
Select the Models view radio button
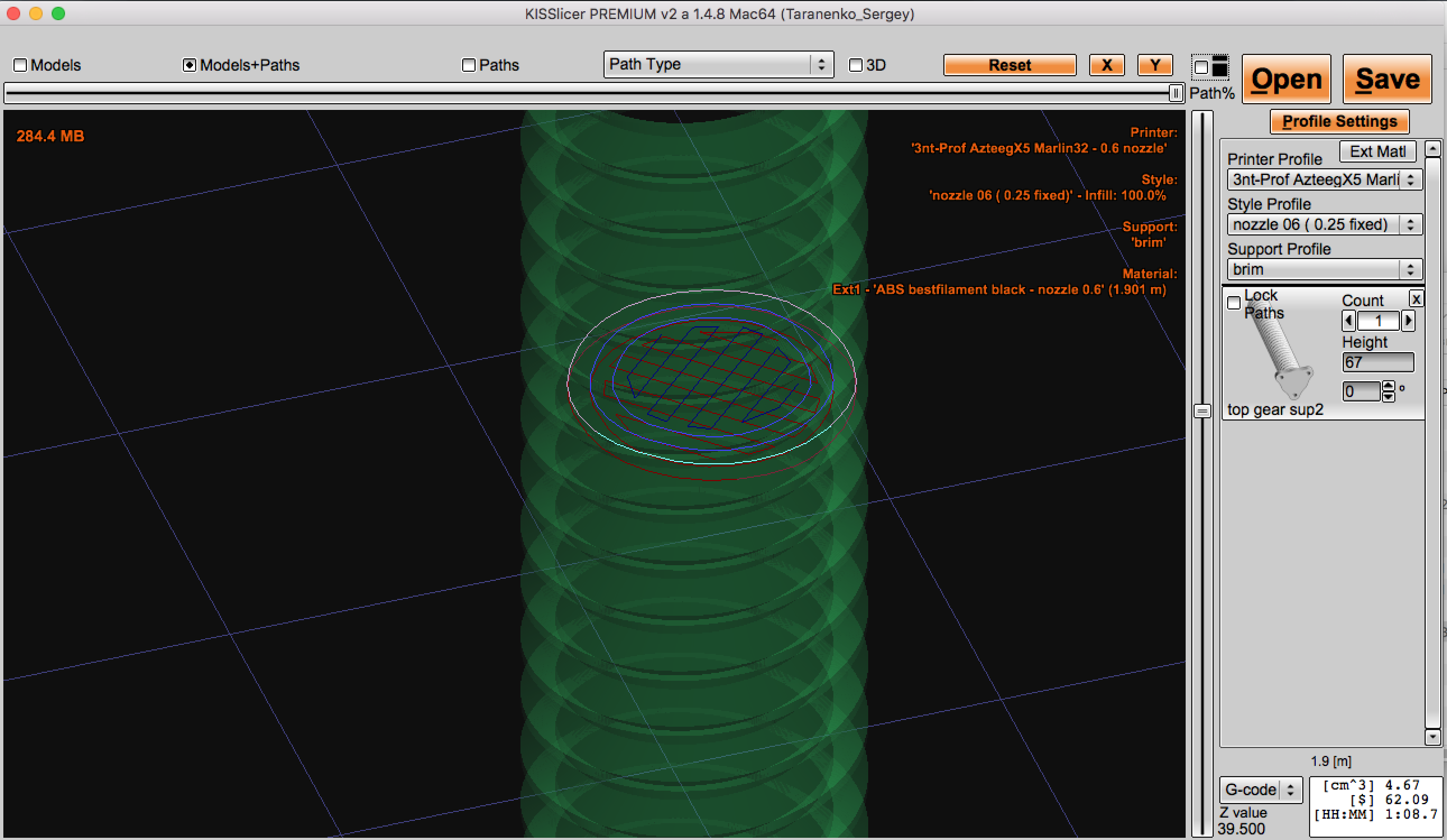point(21,65)
